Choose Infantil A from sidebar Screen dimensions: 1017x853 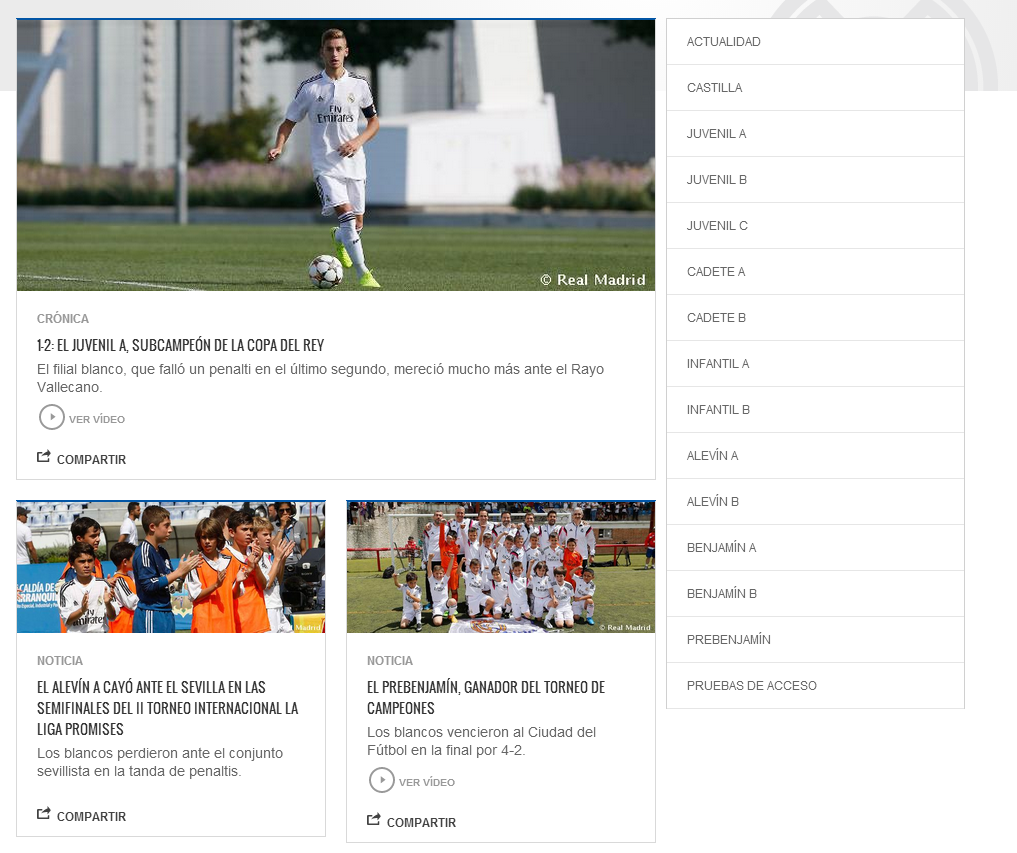click(x=815, y=364)
